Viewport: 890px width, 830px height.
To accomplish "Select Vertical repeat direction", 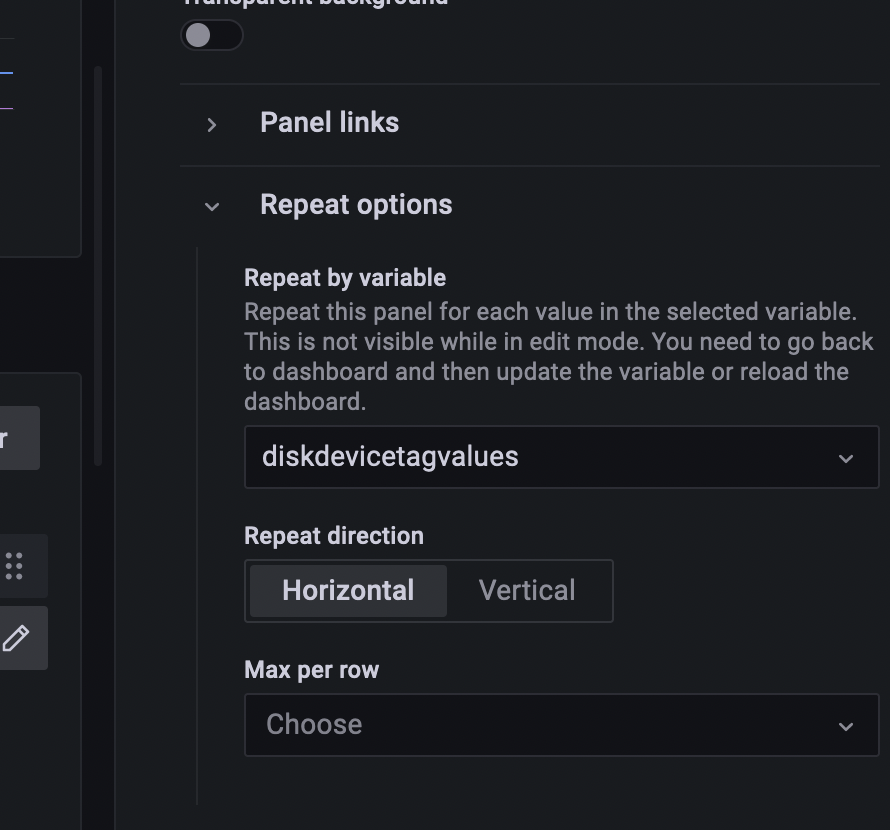I will pos(527,590).
